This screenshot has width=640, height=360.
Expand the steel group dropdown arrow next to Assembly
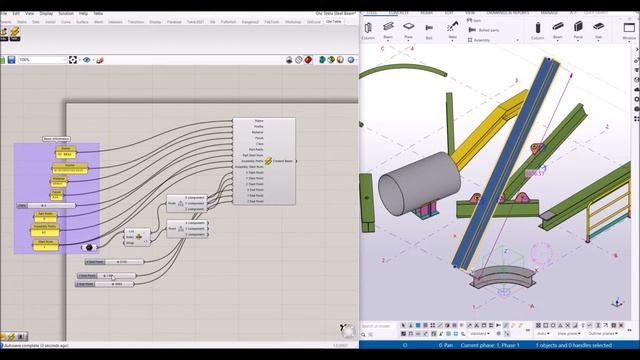click(518, 40)
